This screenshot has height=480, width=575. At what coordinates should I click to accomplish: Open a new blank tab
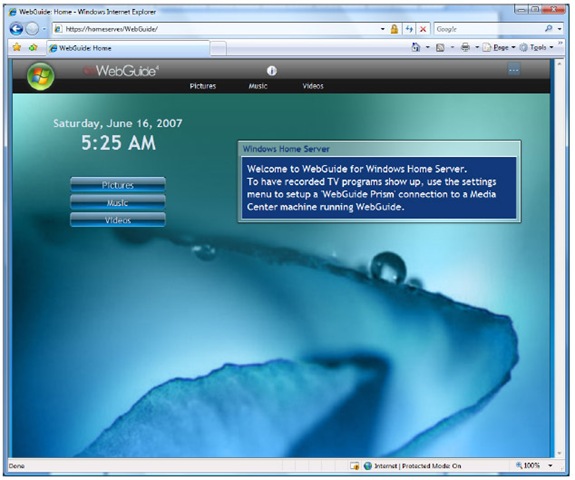point(218,48)
